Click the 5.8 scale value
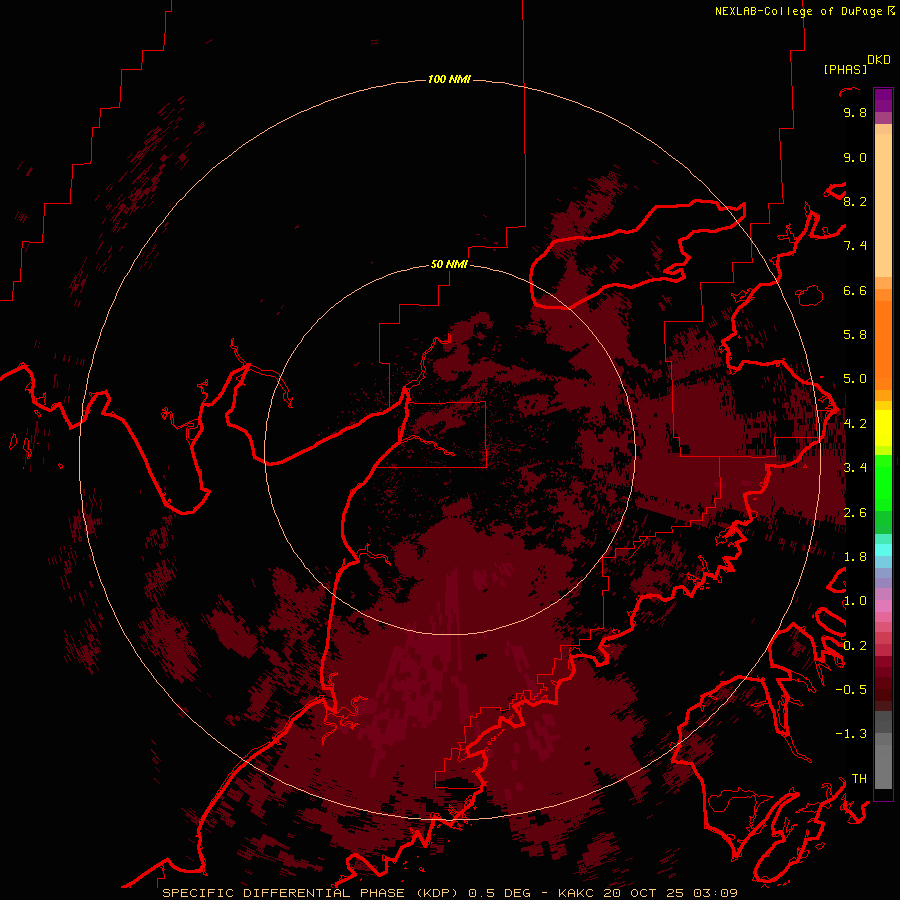The image size is (900, 900). [x=855, y=335]
